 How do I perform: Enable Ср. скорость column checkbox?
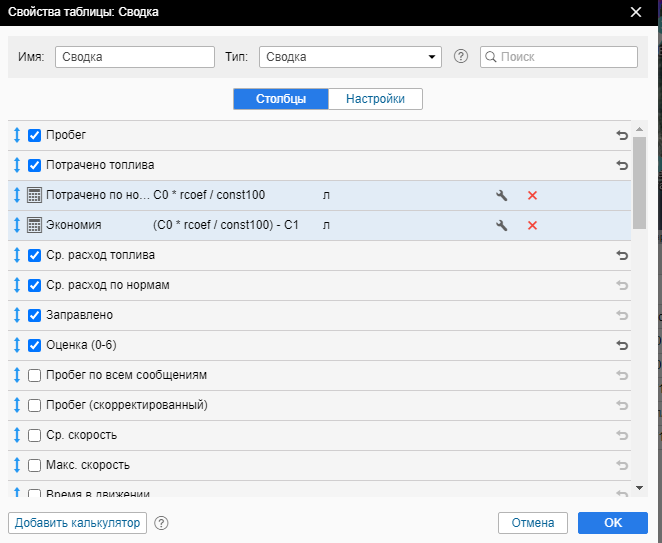(35, 435)
